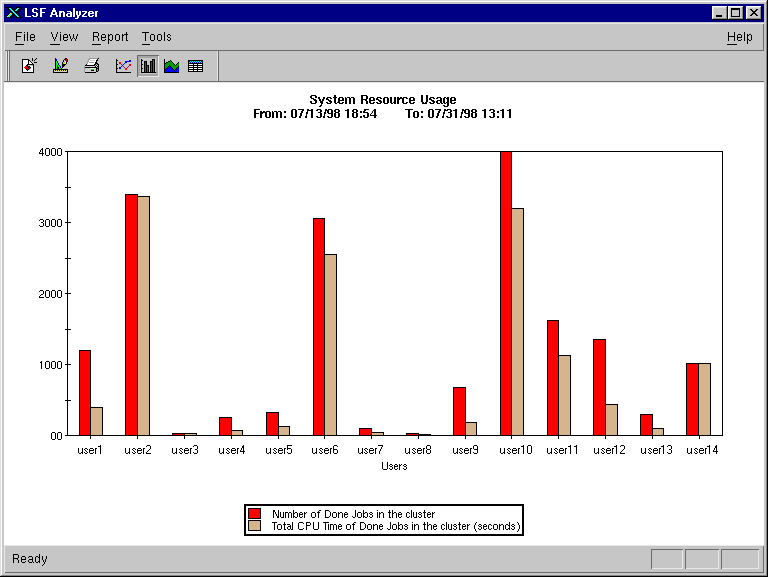Switch to area chart view
768x577 pixels.
[171, 66]
